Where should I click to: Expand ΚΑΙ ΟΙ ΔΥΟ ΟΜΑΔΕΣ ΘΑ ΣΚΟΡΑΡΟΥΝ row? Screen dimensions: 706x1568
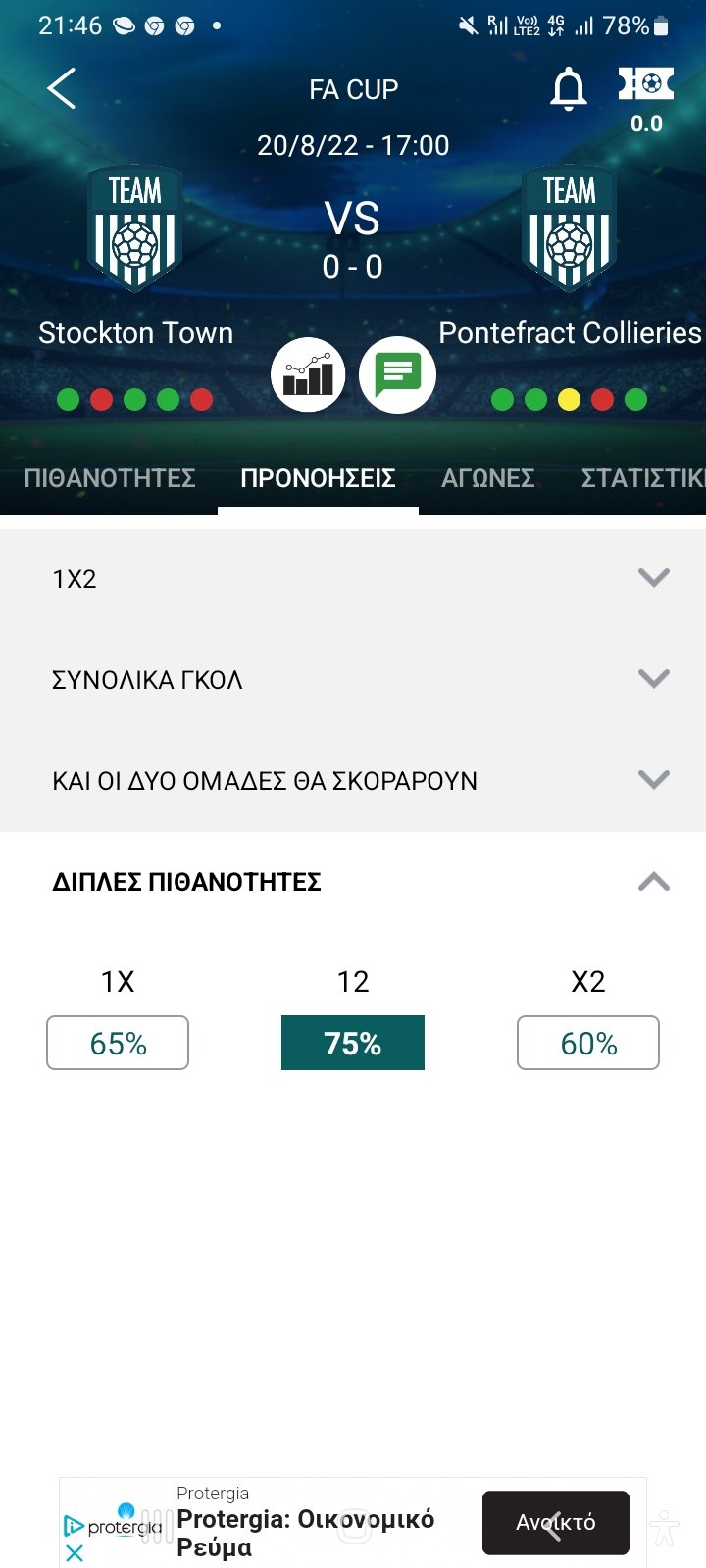(x=653, y=780)
